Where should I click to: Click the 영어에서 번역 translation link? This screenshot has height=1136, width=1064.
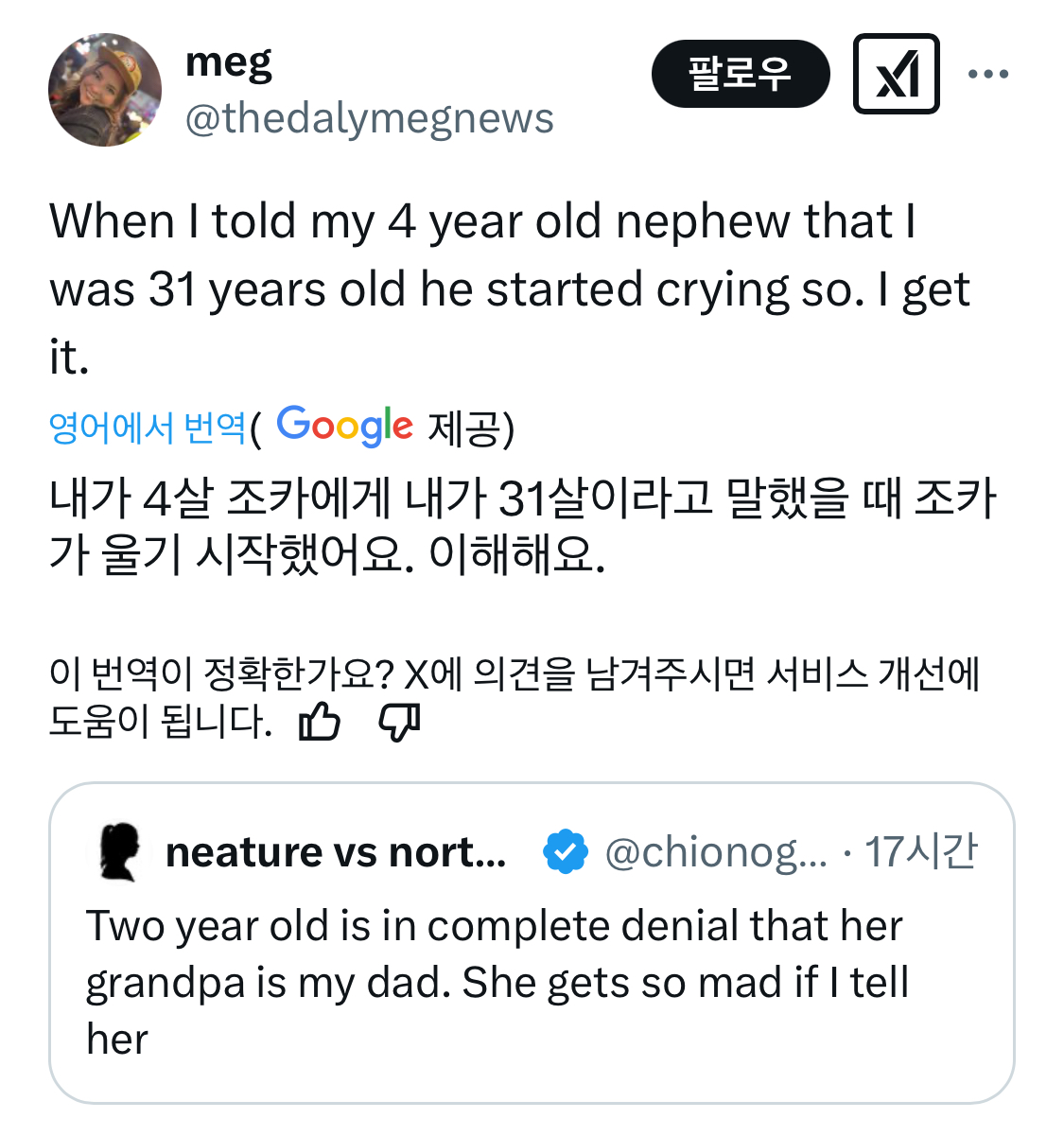tap(148, 428)
